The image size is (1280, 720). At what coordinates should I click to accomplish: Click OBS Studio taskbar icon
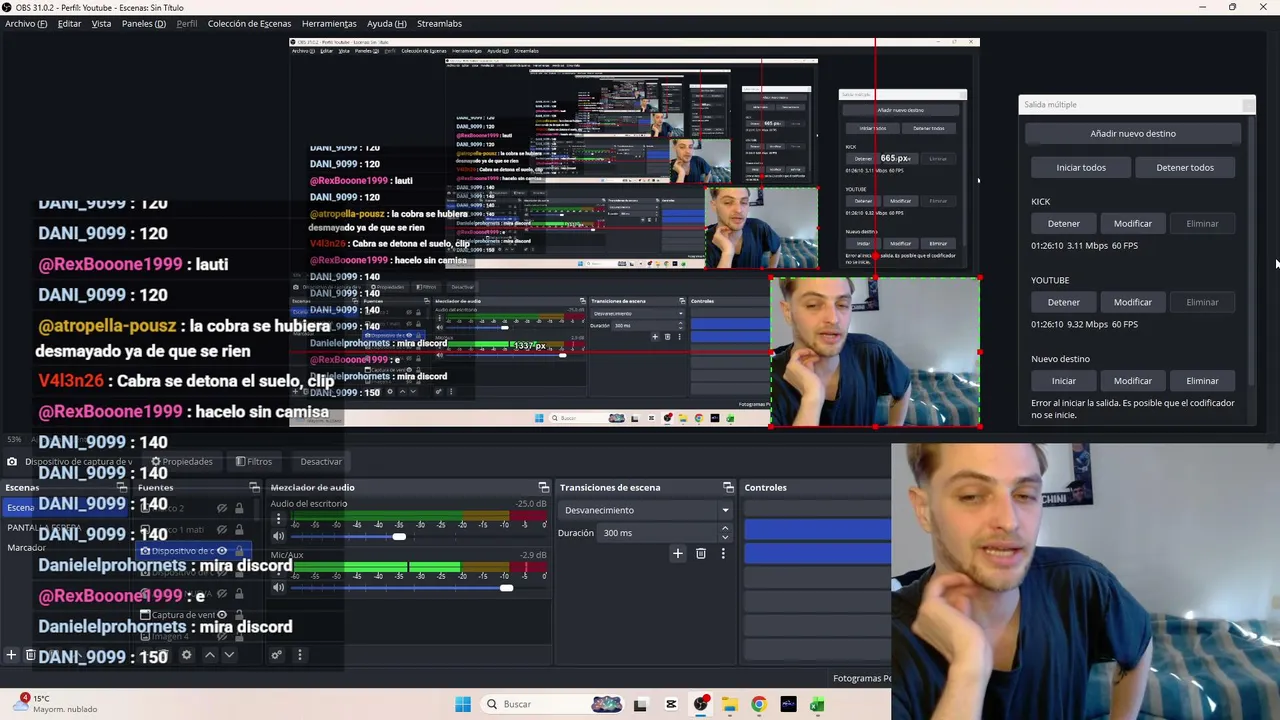[x=701, y=704]
